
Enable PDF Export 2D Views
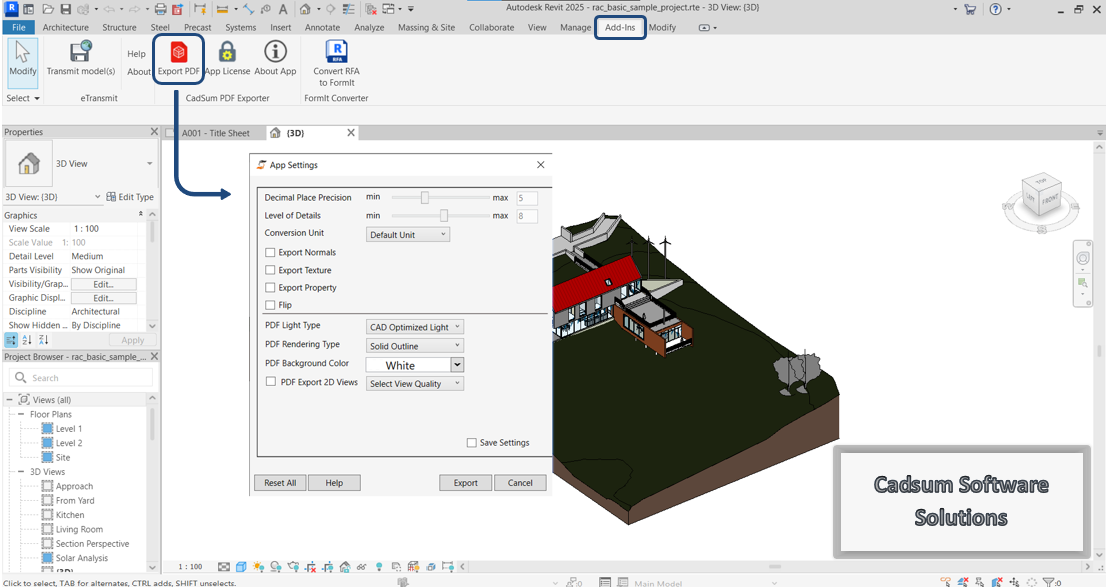pyautogui.click(x=270, y=381)
